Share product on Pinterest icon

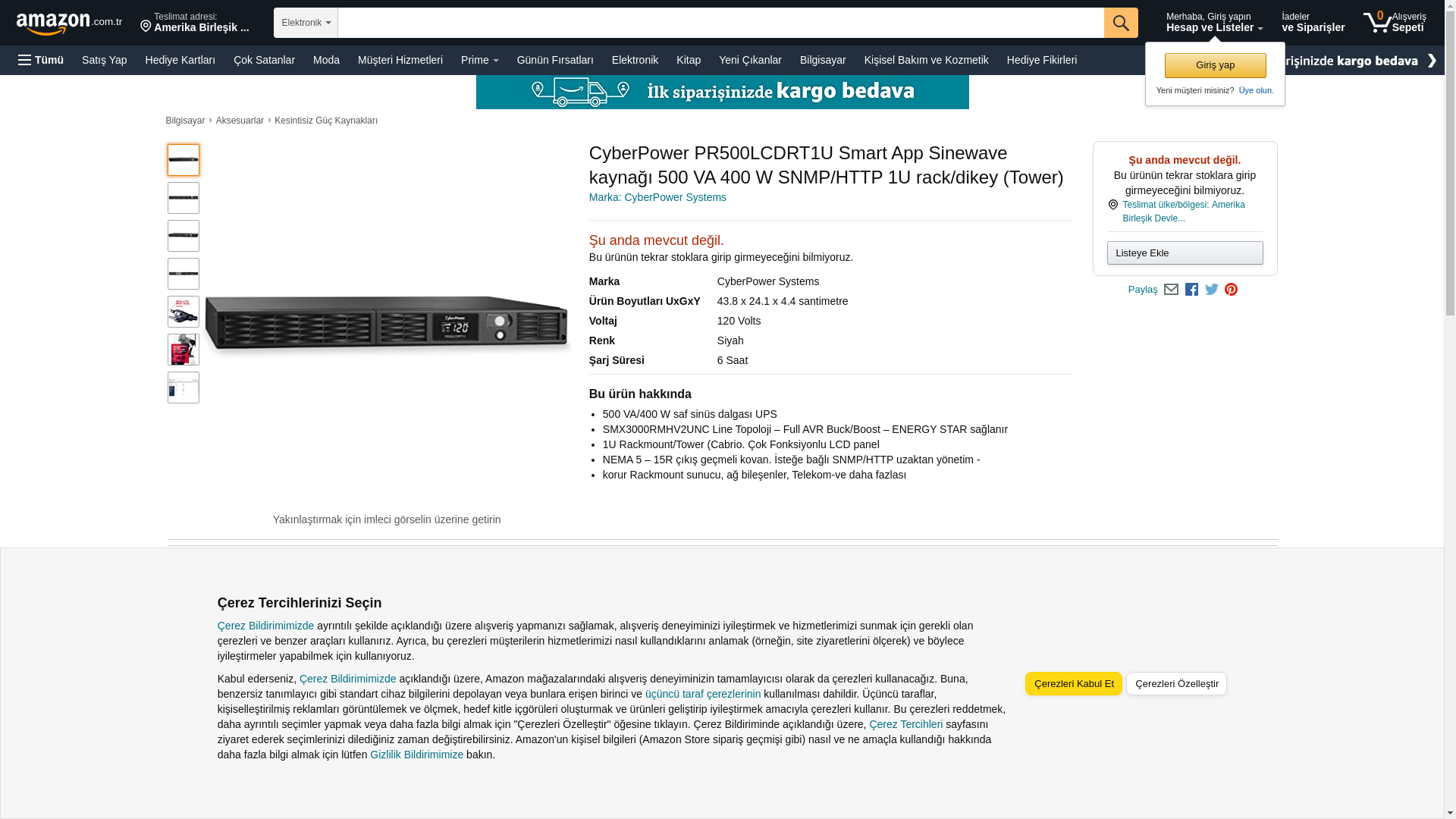[1231, 290]
